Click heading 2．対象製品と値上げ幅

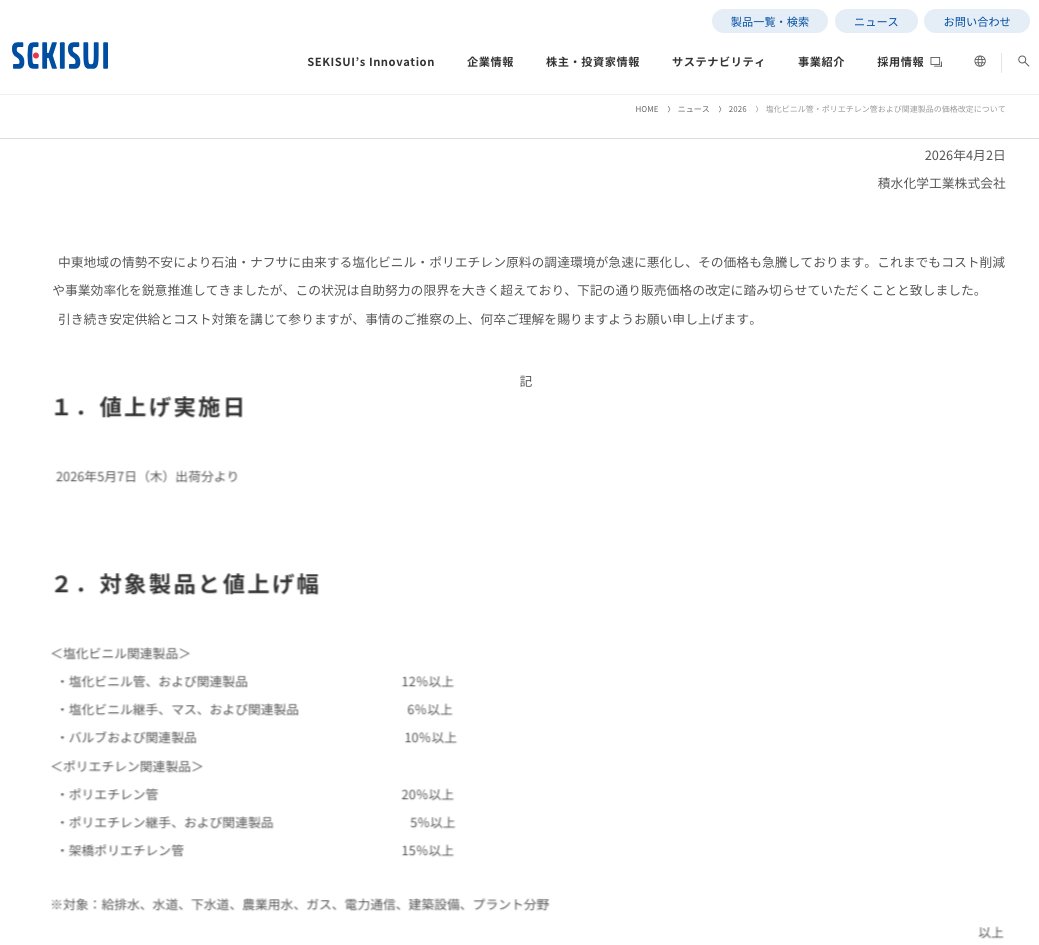186,584
